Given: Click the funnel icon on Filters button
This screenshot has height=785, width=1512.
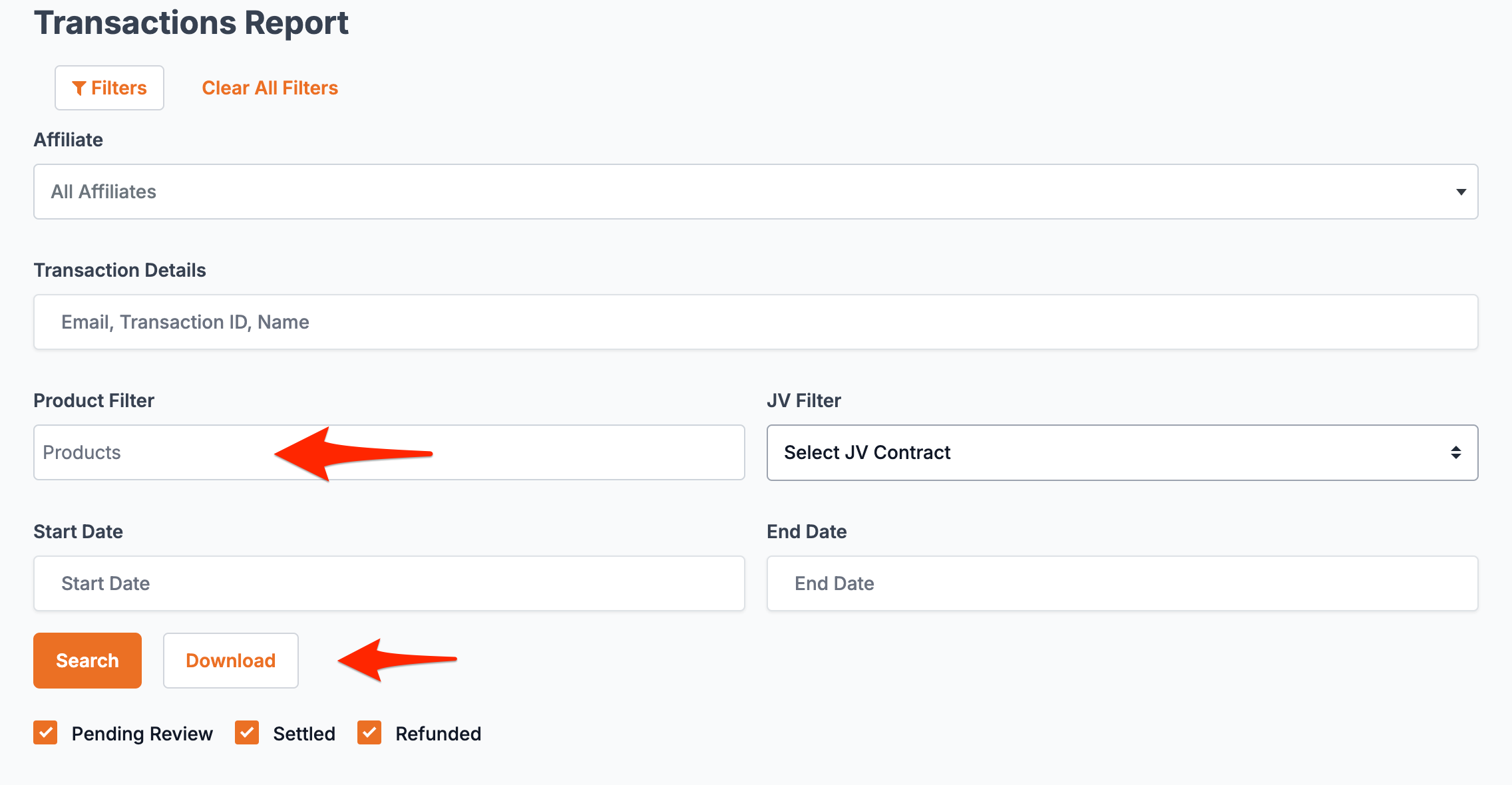Looking at the screenshot, I should coord(79,88).
